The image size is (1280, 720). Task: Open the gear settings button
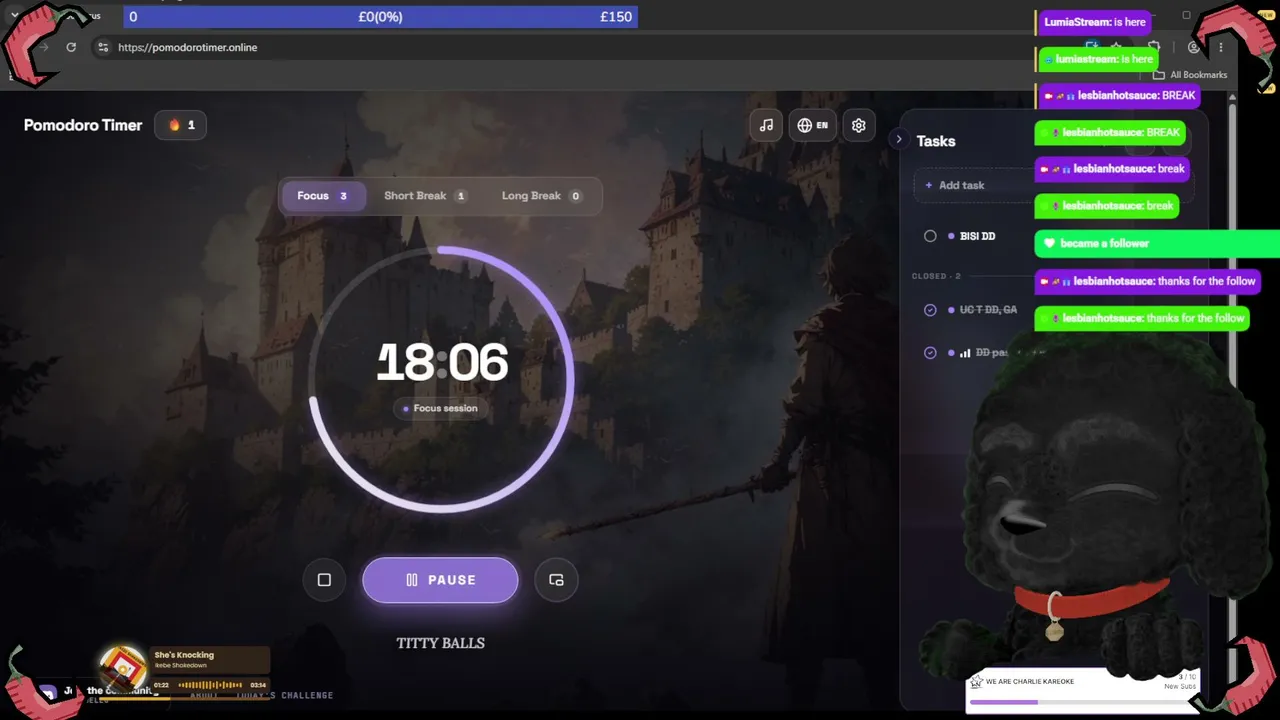[x=858, y=125]
